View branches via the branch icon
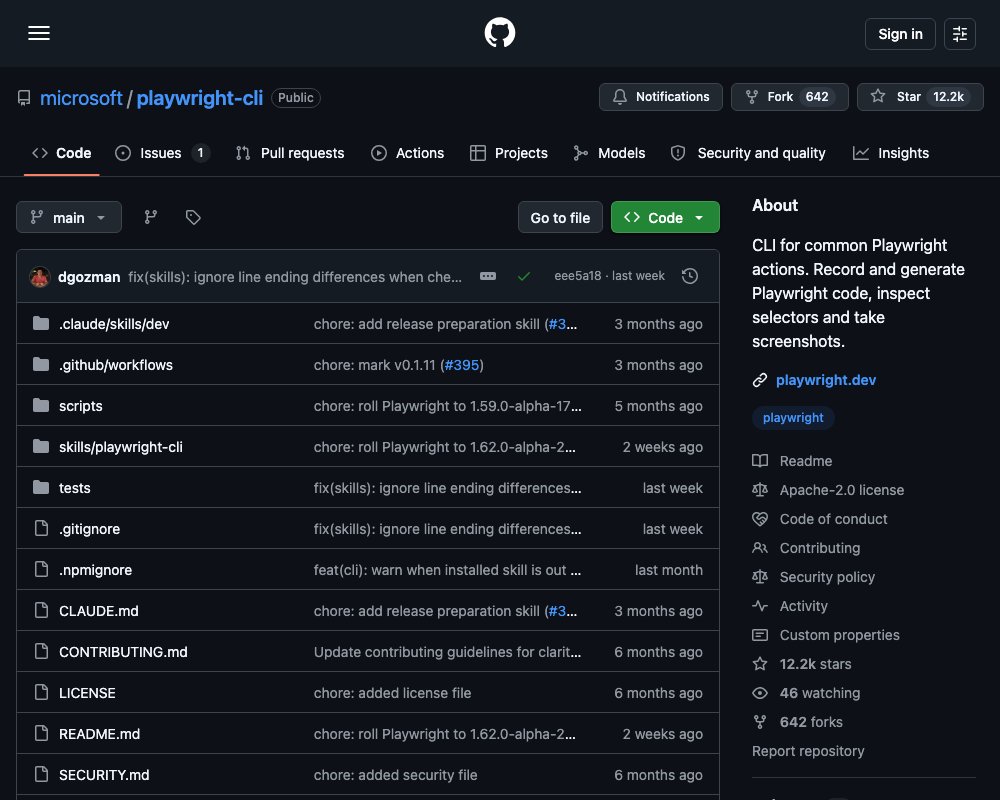1000x800 pixels. point(151,218)
